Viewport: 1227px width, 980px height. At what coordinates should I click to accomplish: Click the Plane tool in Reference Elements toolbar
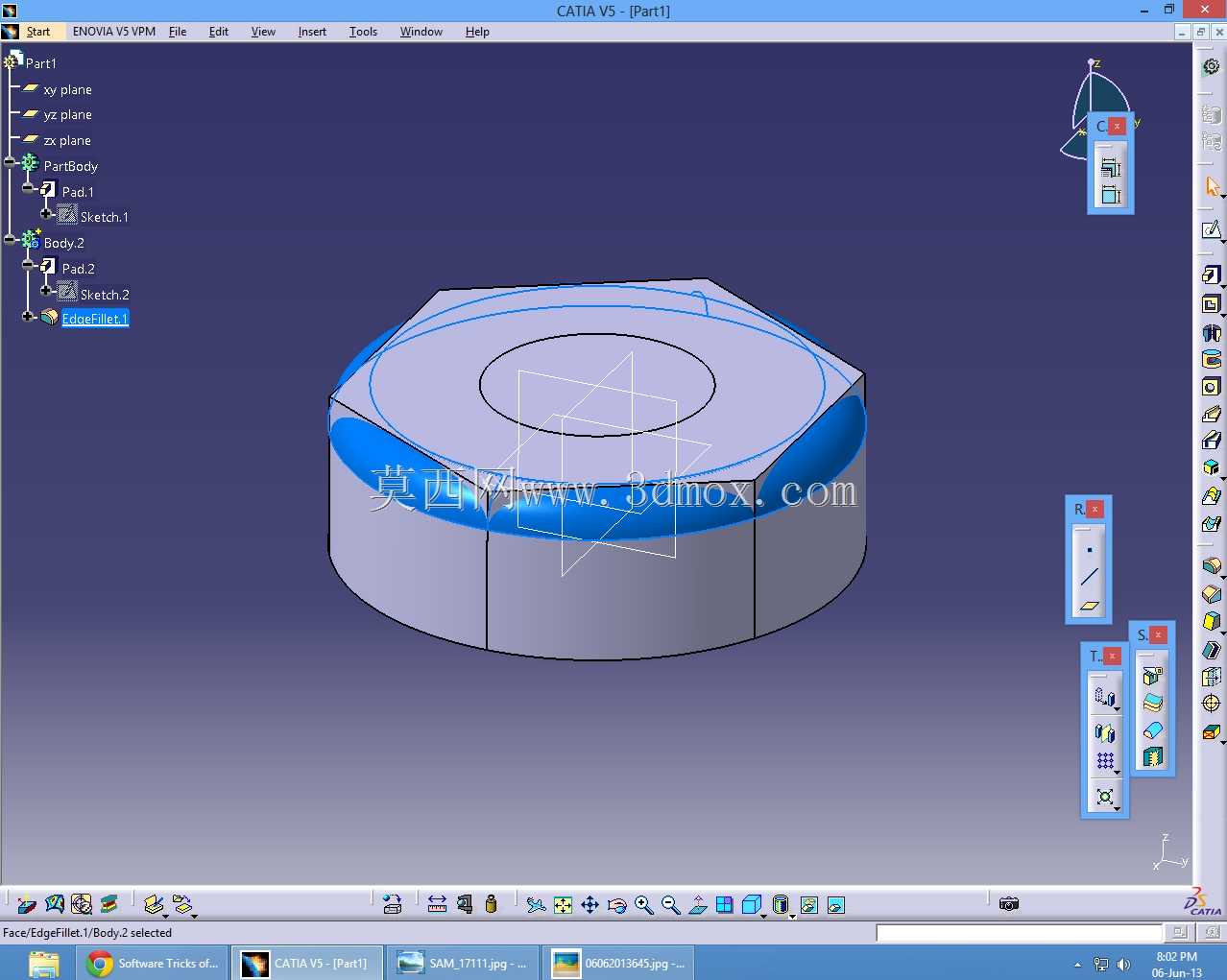pyautogui.click(x=1089, y=605)
